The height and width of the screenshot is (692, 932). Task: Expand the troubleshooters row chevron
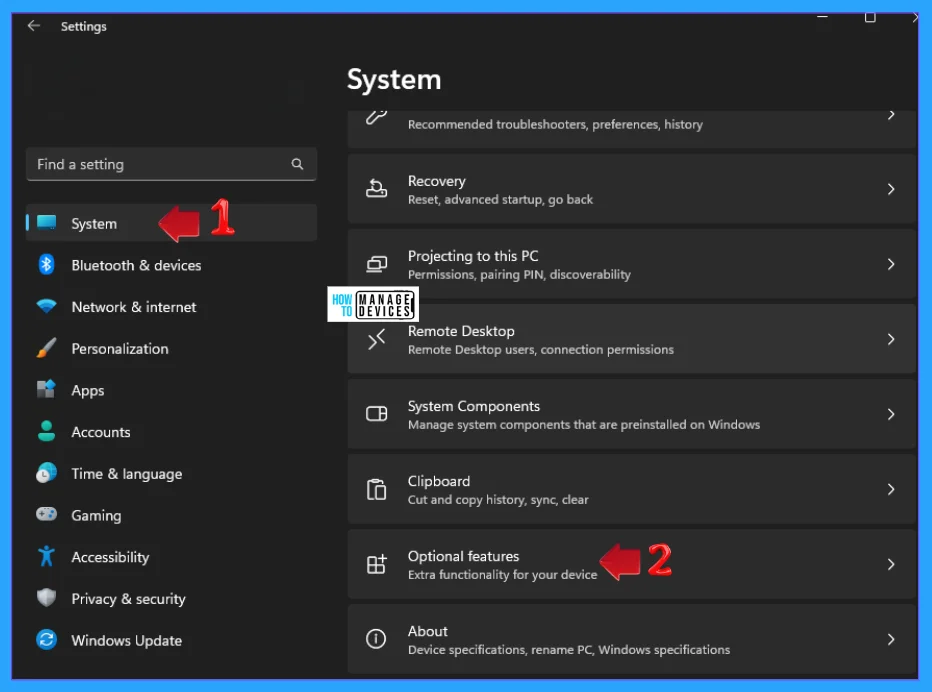coord(891,115)
